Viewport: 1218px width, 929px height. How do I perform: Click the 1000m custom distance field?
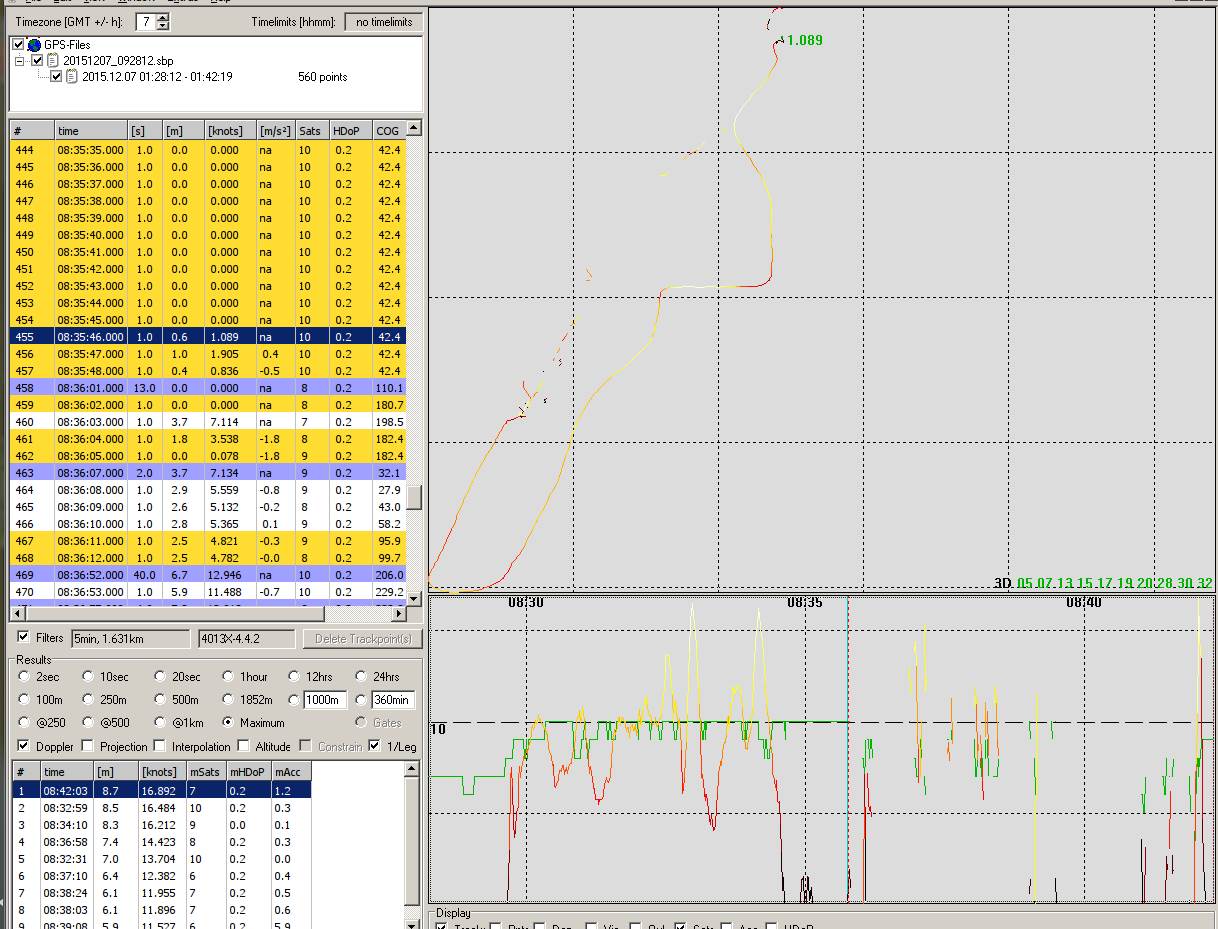[x=325, y=700]
